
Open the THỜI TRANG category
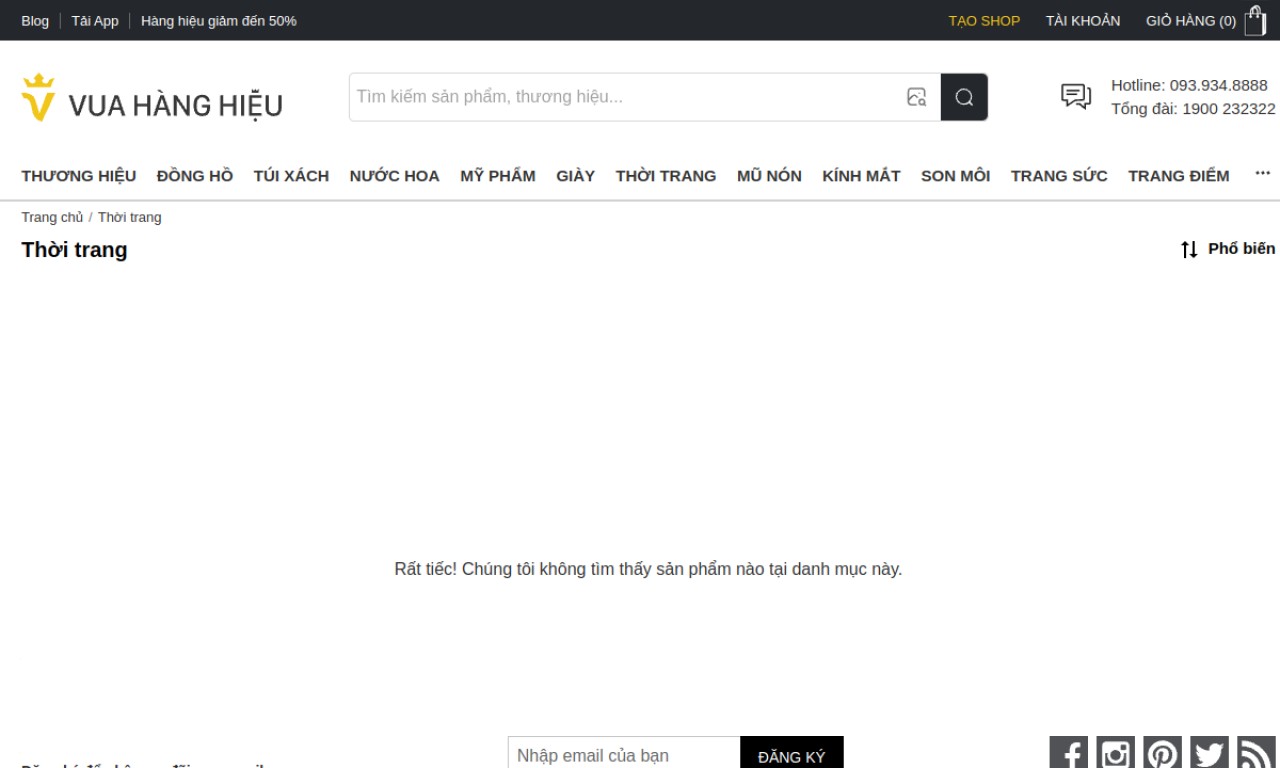pyautogui.click(x=666, y=176)
